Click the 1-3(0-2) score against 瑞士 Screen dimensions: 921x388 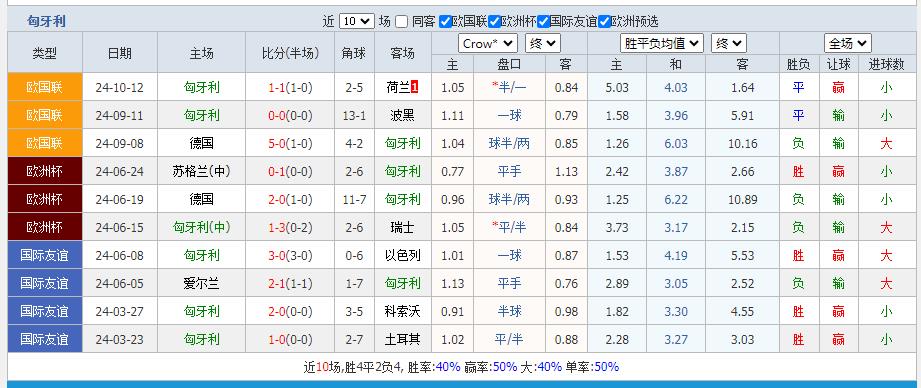click(x=290, y=228)
